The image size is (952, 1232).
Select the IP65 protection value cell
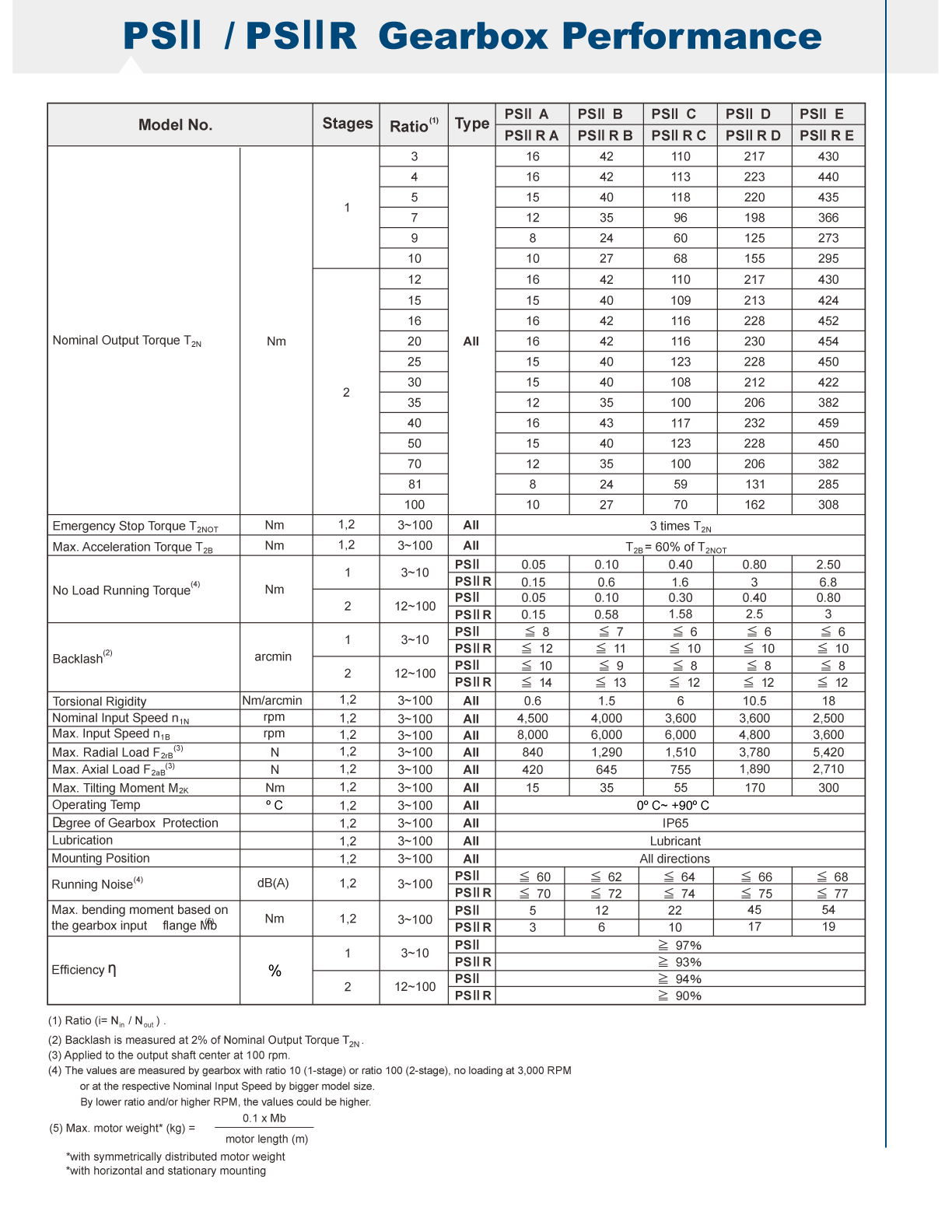pyautogui.click(x=675, y=823)
